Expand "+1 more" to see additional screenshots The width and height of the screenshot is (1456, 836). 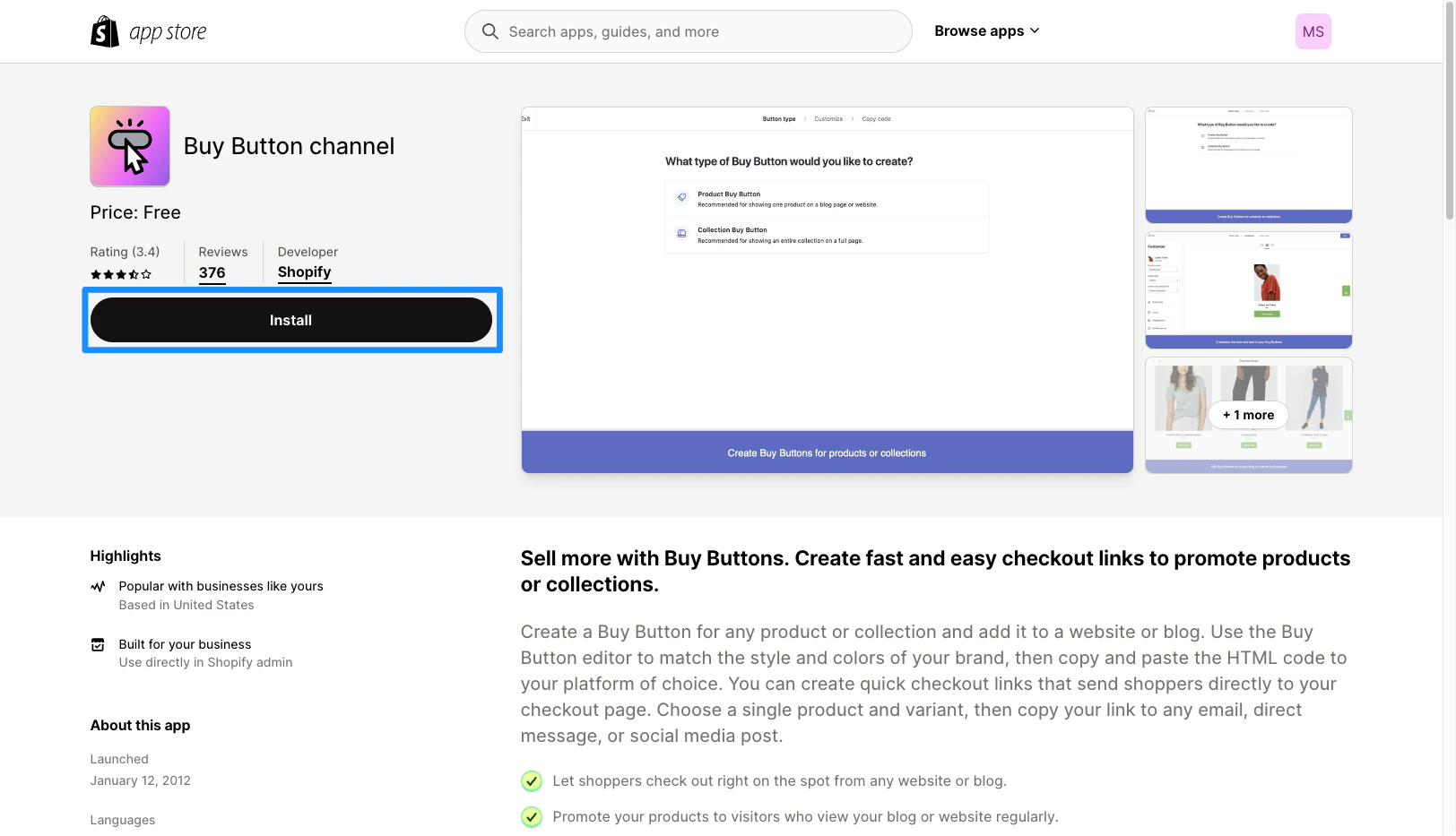pos(1248,415)
